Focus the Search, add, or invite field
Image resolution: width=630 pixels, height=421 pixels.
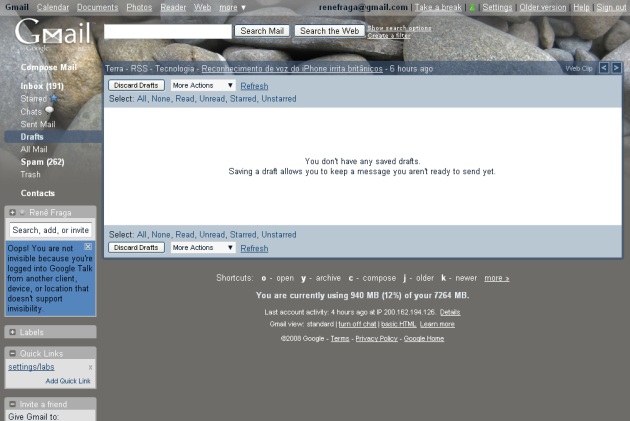(x=51, y=230)
